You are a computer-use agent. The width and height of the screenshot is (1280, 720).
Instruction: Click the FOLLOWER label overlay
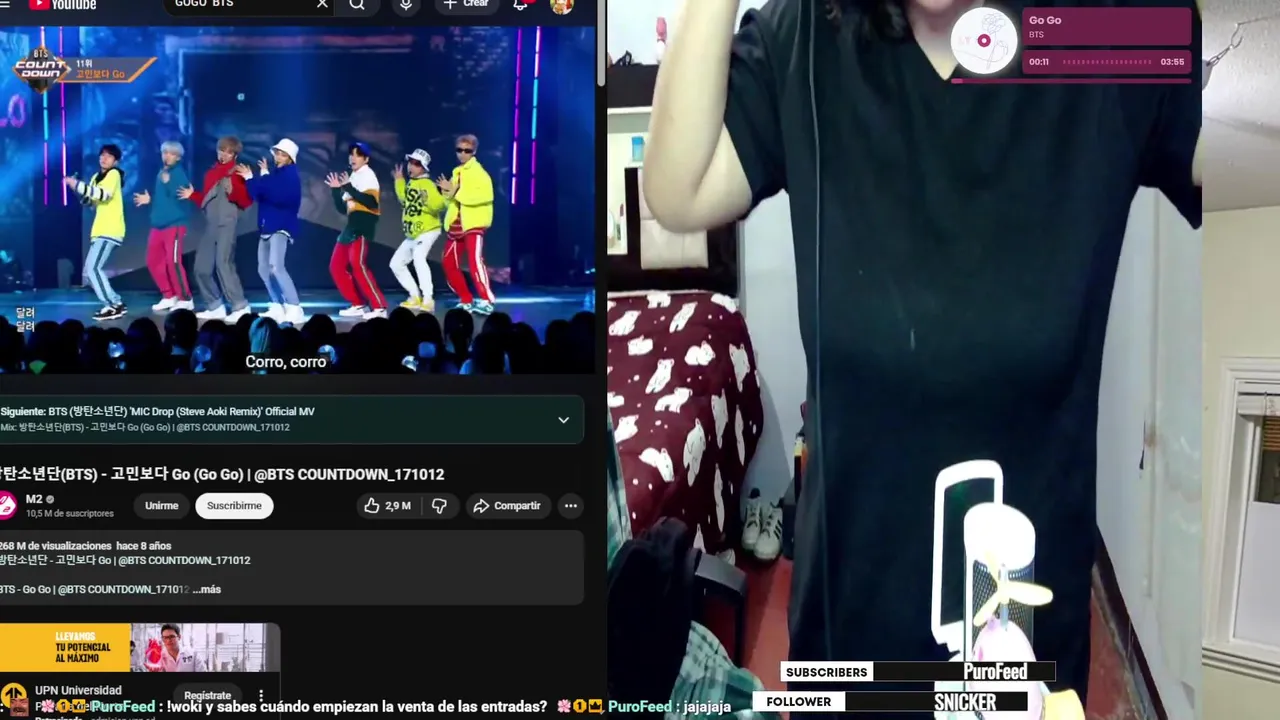click(798, 702)
